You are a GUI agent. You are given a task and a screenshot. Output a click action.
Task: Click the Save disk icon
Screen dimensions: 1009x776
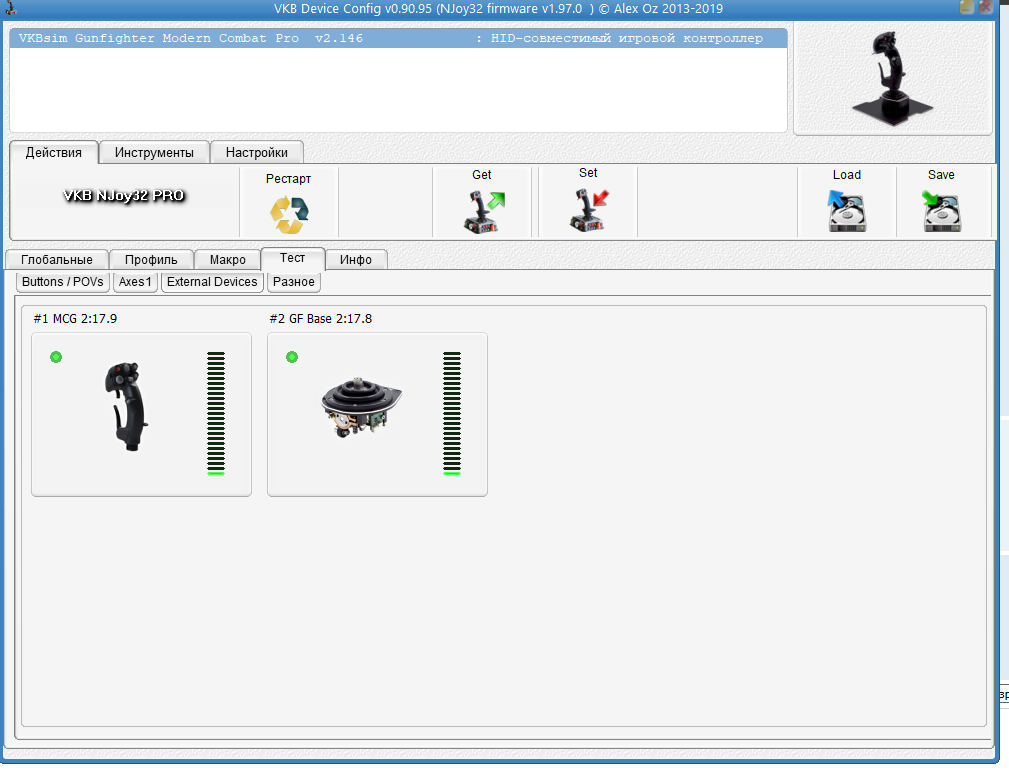941,212
